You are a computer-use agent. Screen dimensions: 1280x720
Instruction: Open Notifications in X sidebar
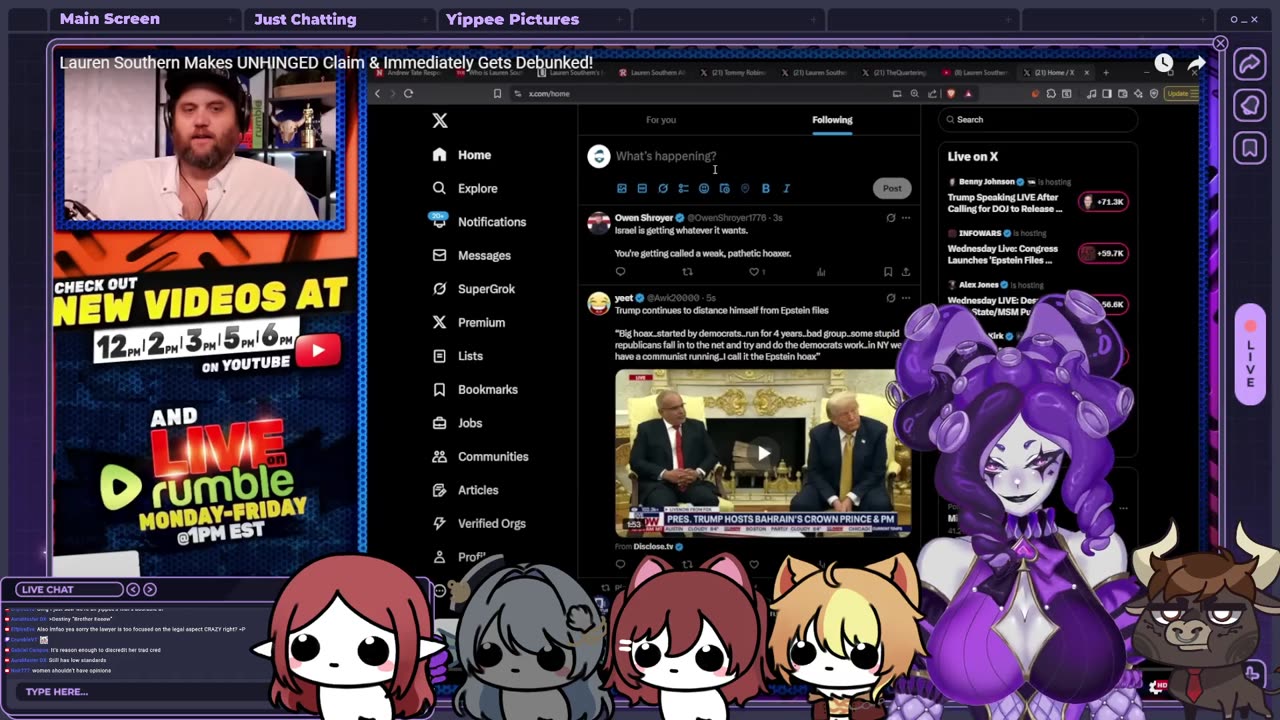point(479,222)
